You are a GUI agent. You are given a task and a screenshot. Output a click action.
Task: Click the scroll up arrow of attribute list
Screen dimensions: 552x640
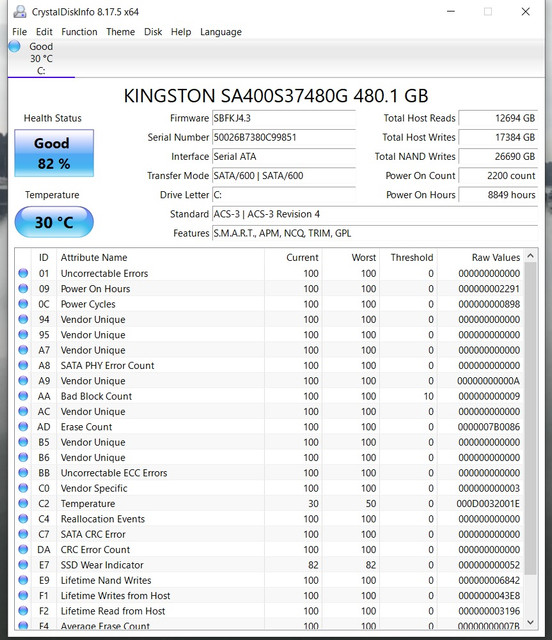coord(530,256)
